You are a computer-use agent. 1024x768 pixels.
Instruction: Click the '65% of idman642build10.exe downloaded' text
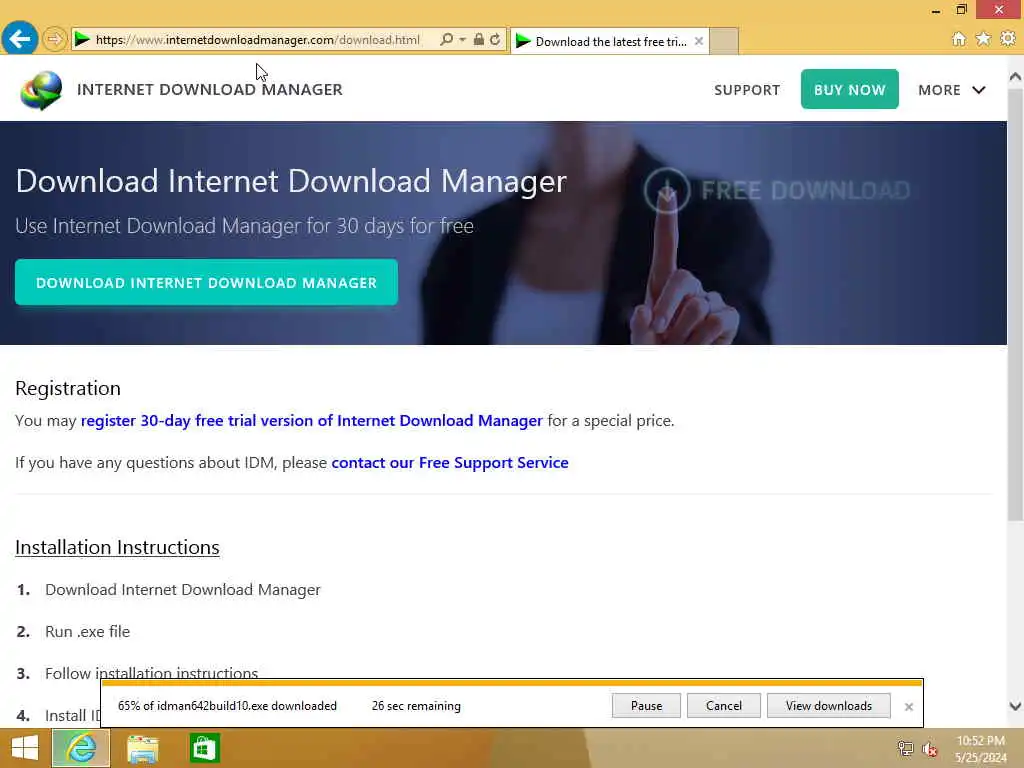tap(227, 706)
